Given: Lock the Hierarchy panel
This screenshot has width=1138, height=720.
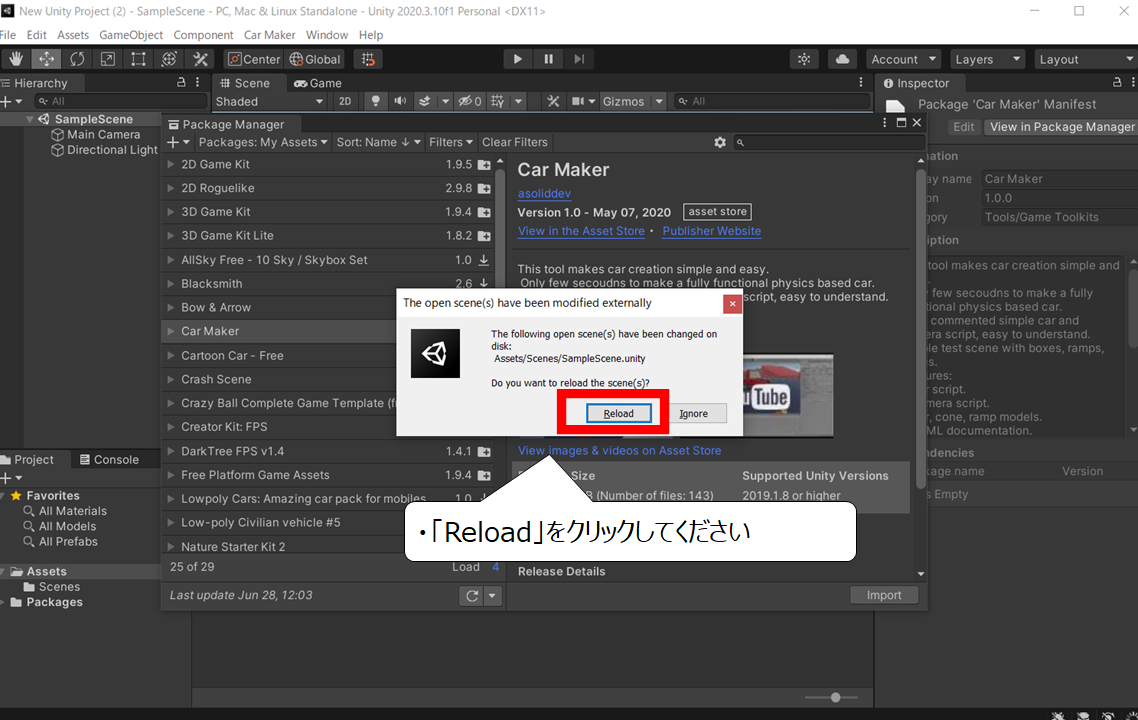Looking at the screenshot, I should point(181,83).
